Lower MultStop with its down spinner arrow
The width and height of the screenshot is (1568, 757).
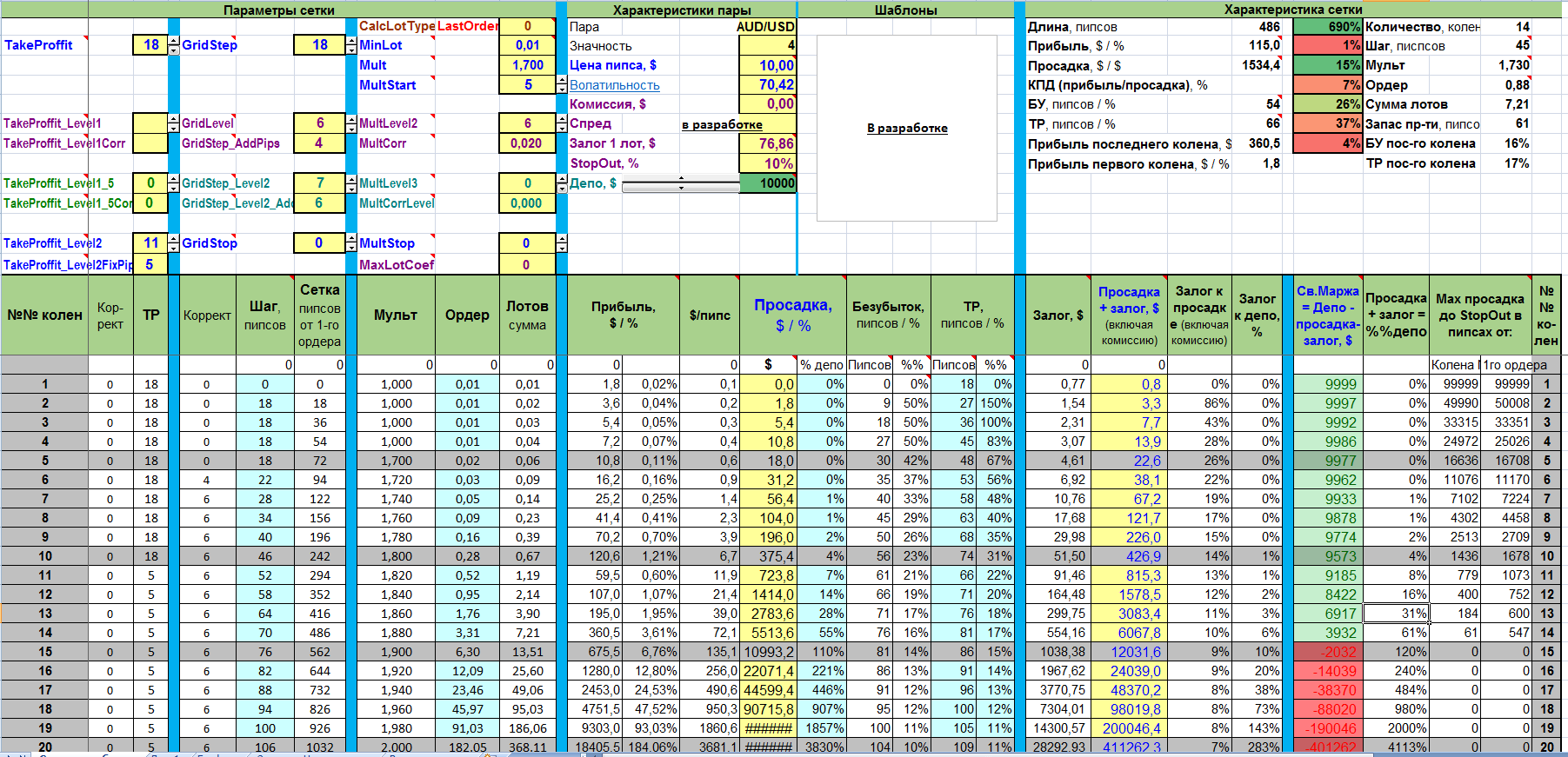coord(561,248)
